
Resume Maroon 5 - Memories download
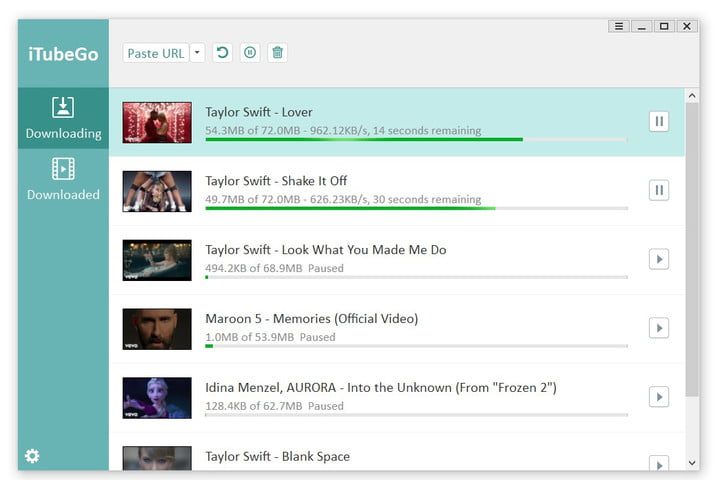[x=659, y=328]
